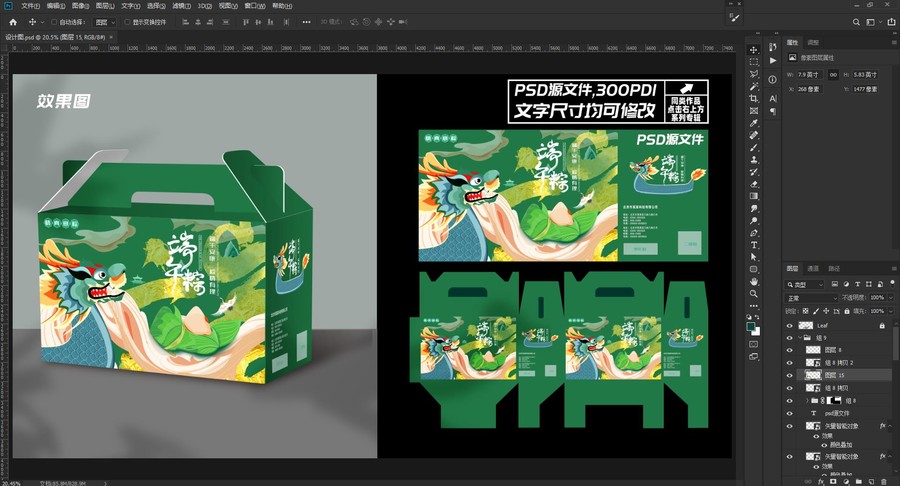
Task: Select the Polygonal Lasso tool
Action: click(x=754, y=74)
